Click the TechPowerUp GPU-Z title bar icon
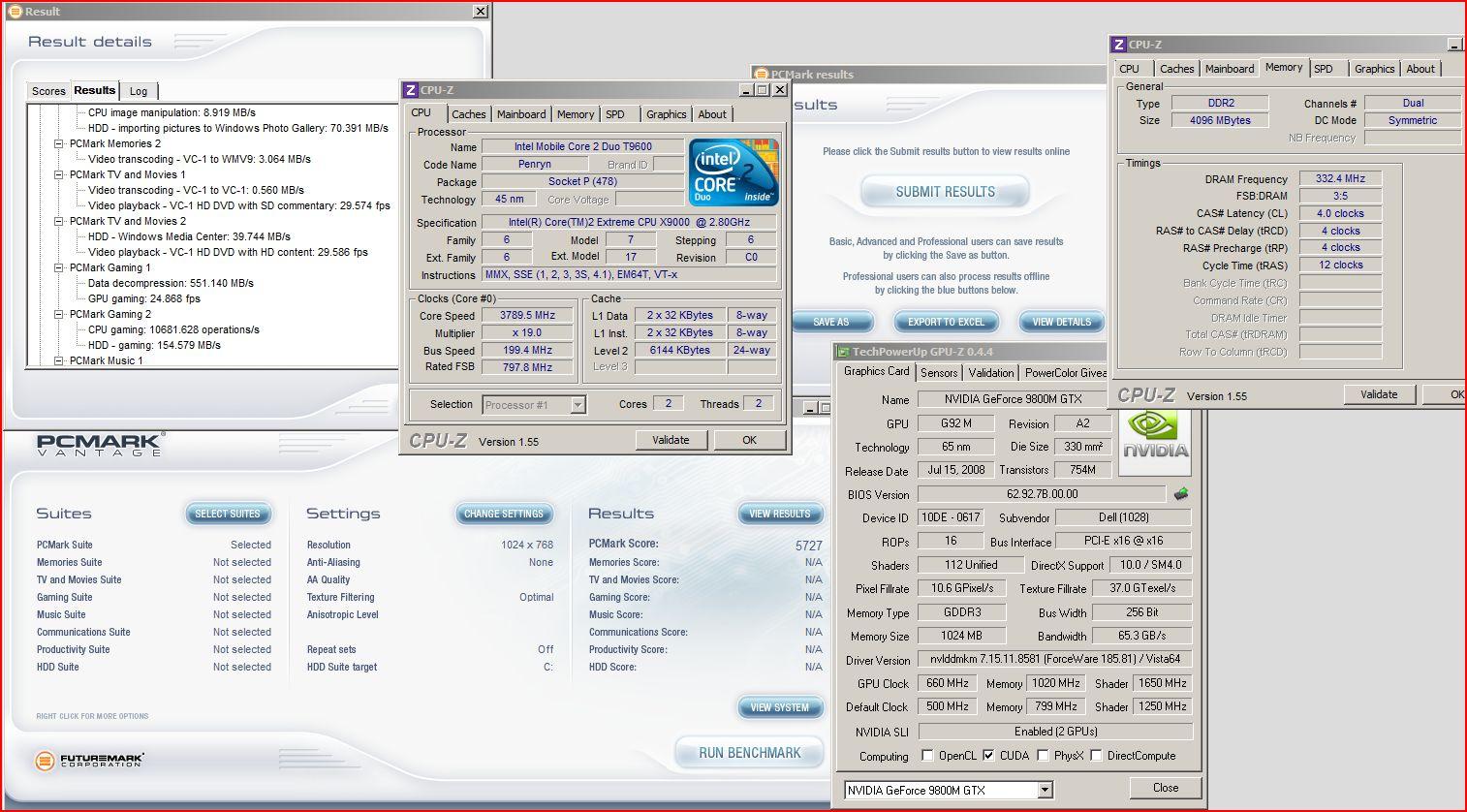 click(843, 352)
